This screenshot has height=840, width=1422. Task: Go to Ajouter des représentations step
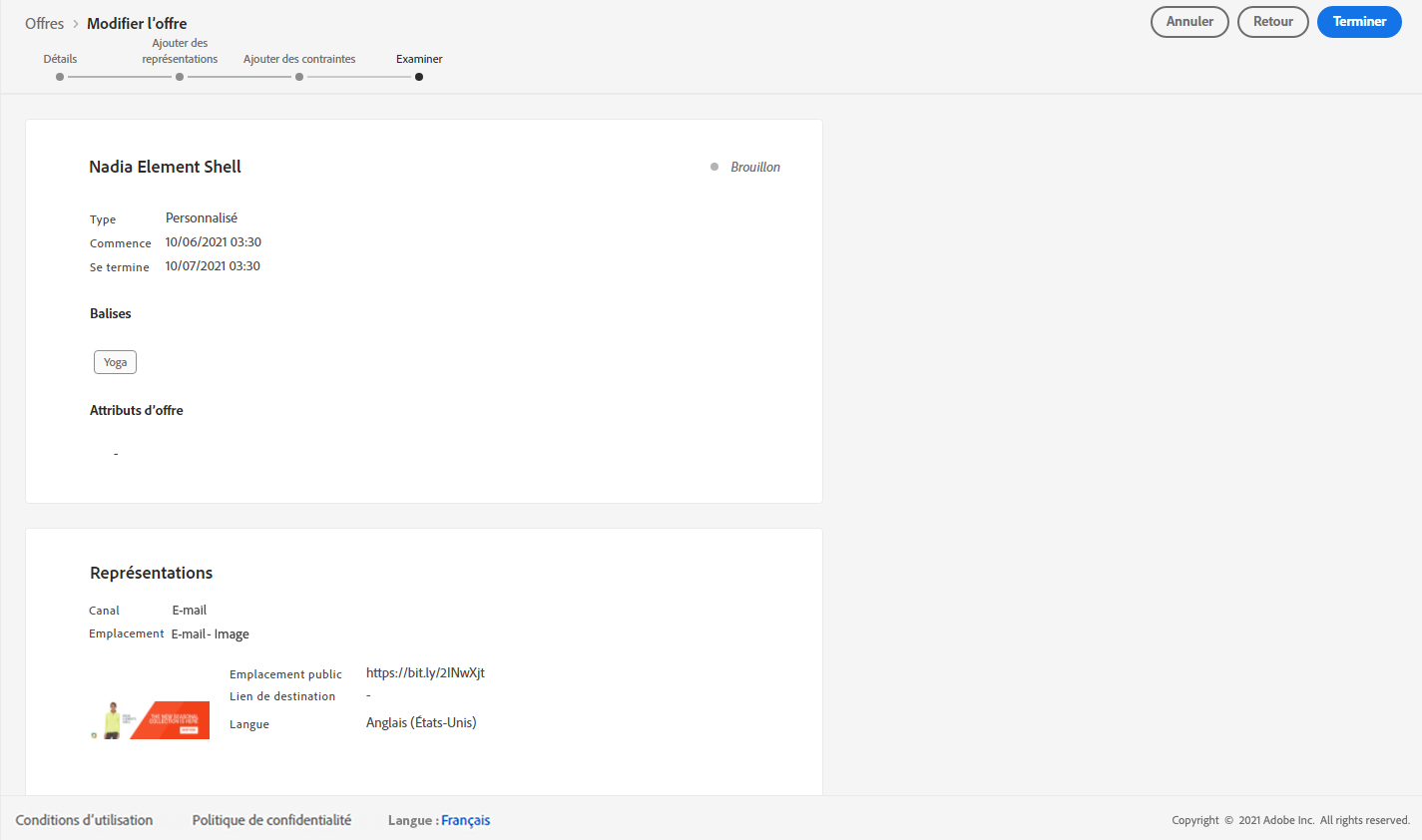(x=180, y=58)
